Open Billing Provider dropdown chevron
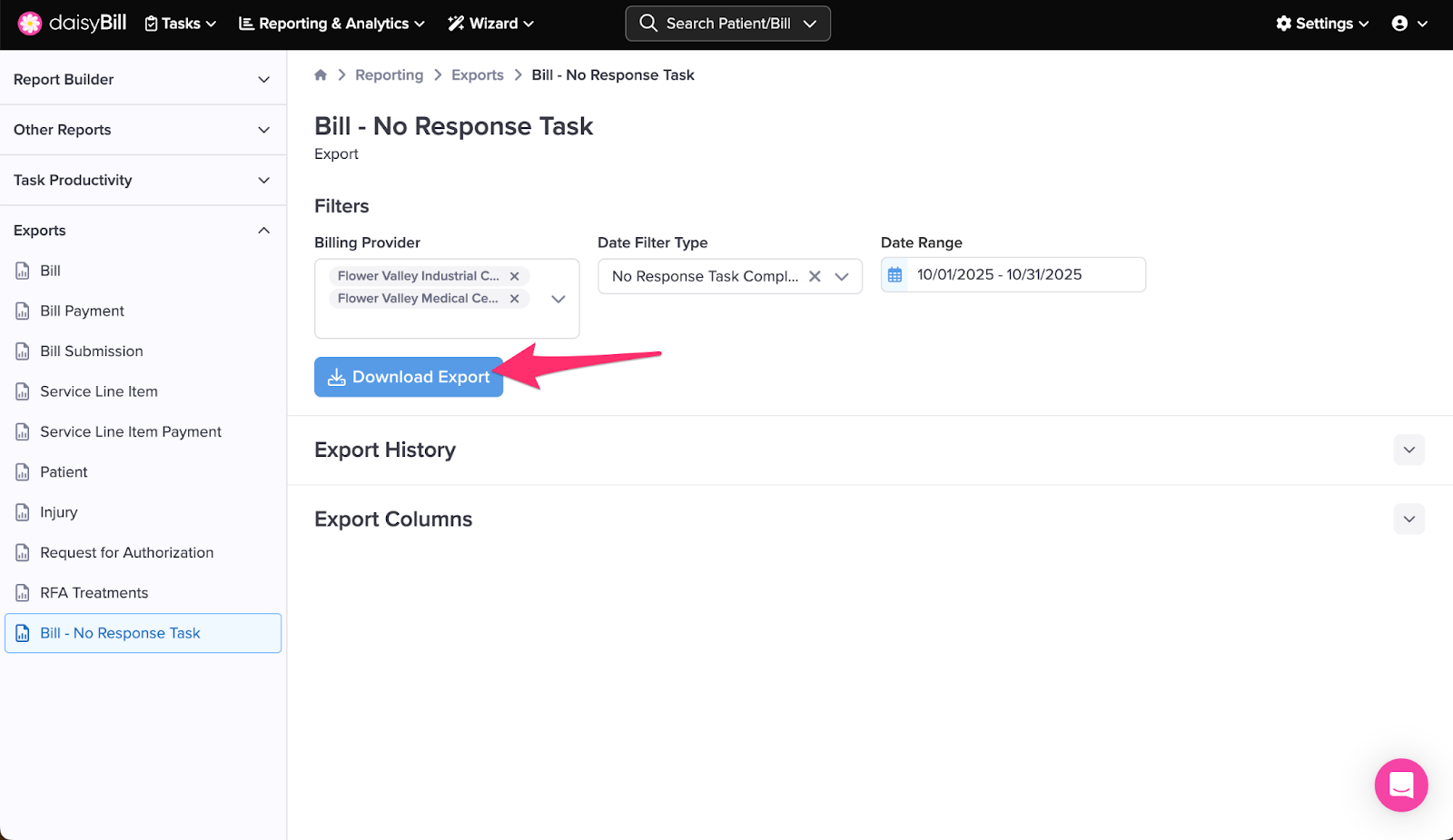The image size is (1453, 840). [x=558, y=299]
